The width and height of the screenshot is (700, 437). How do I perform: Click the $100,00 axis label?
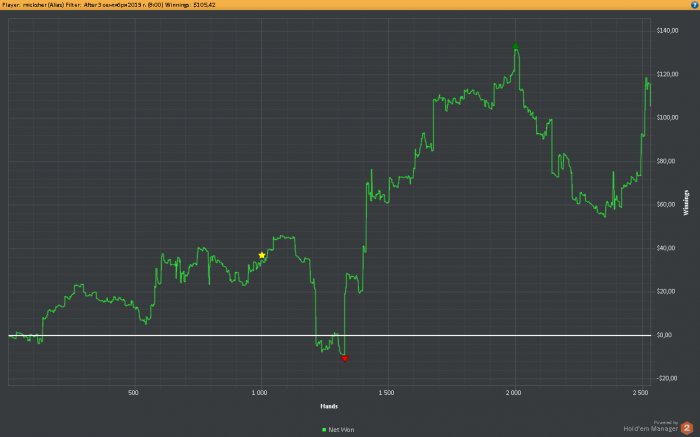(667, 117)
